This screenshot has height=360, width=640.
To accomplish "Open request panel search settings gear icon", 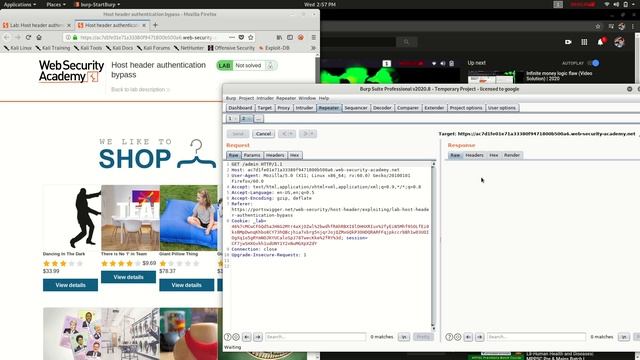I will tap(236, 337).
